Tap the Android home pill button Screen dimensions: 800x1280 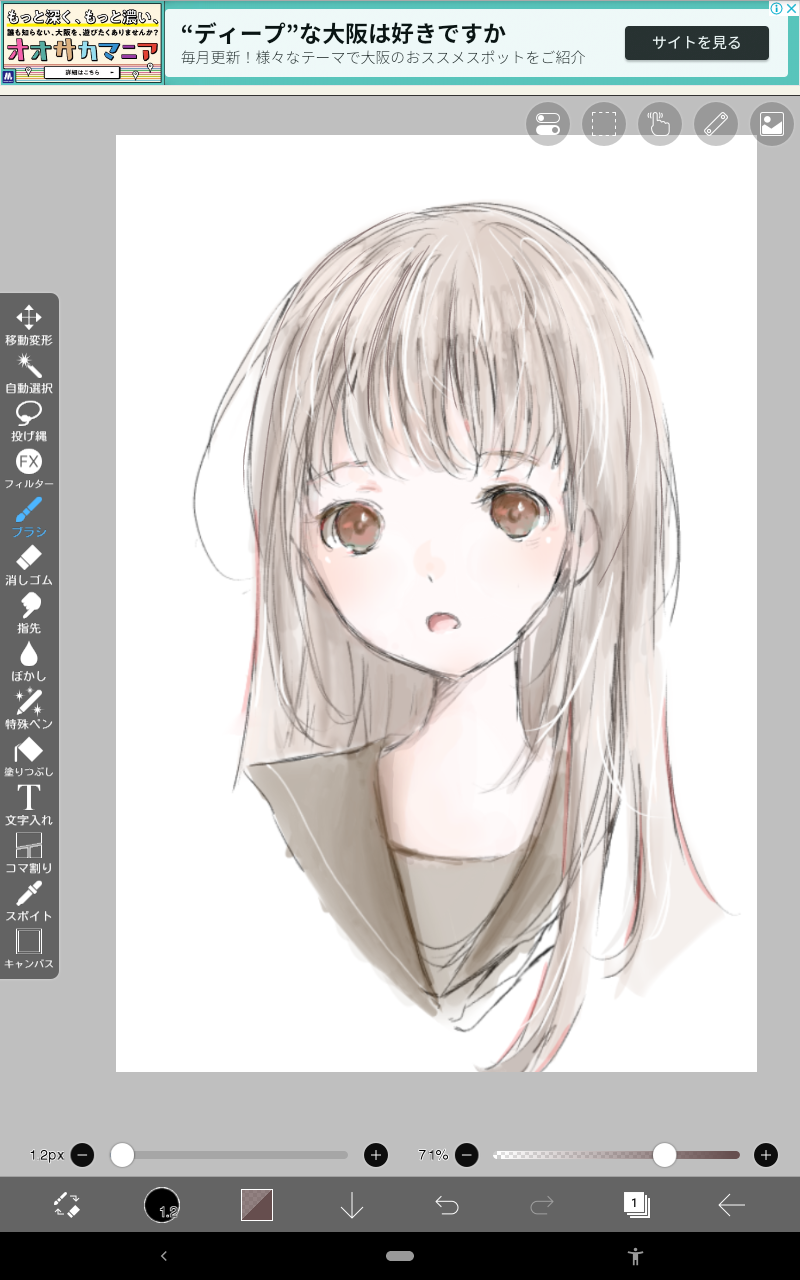(400, 1256)
